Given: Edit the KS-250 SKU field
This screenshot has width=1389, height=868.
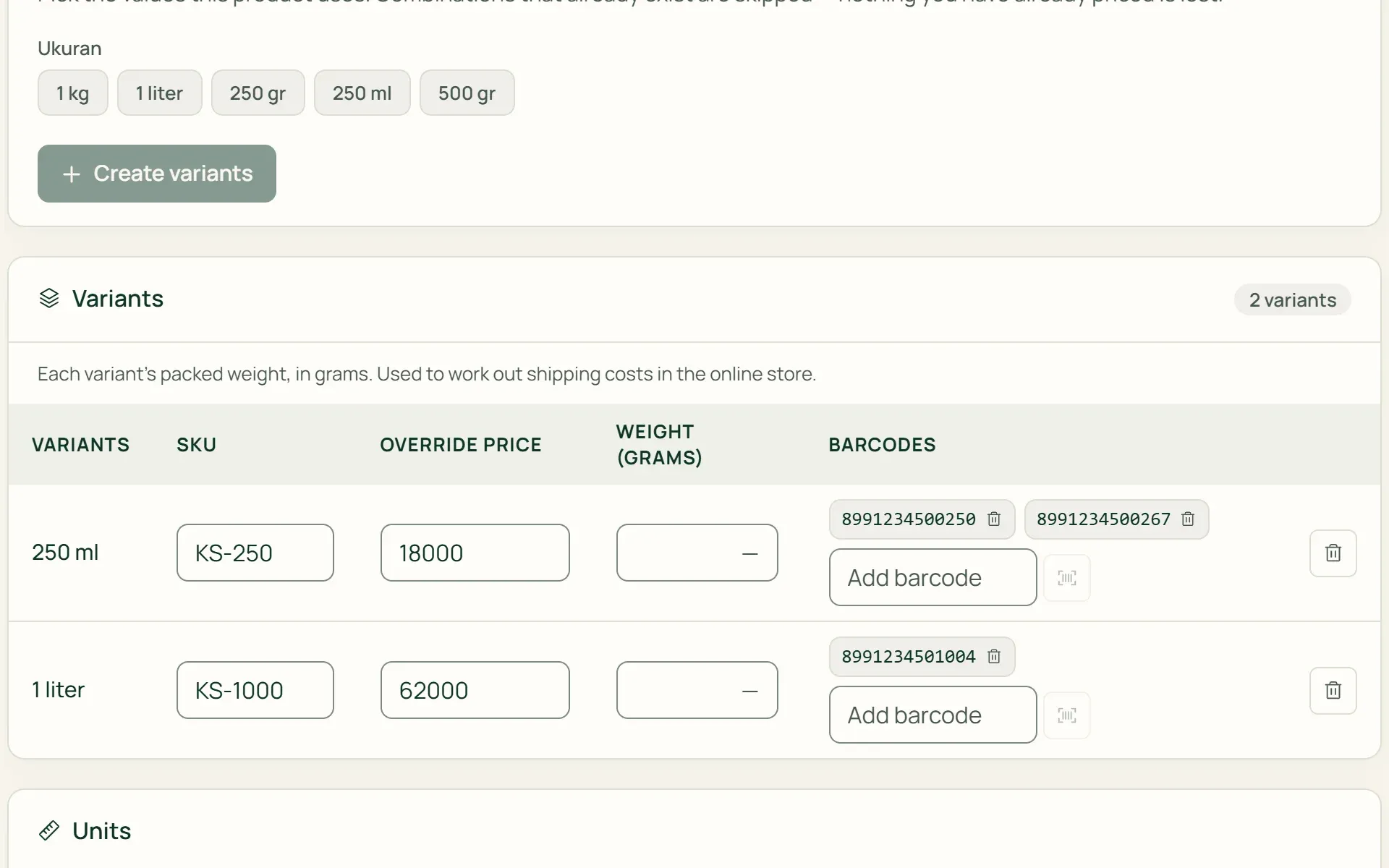Looking at the screenshot, I should pos(255,553).
